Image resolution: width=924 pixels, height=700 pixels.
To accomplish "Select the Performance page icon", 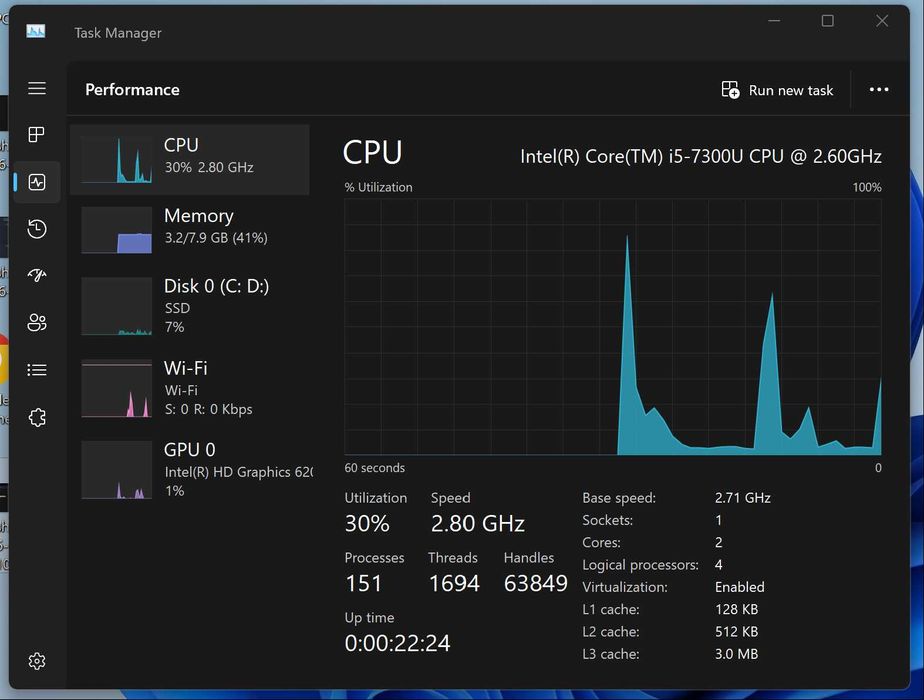I will [37, 182].
